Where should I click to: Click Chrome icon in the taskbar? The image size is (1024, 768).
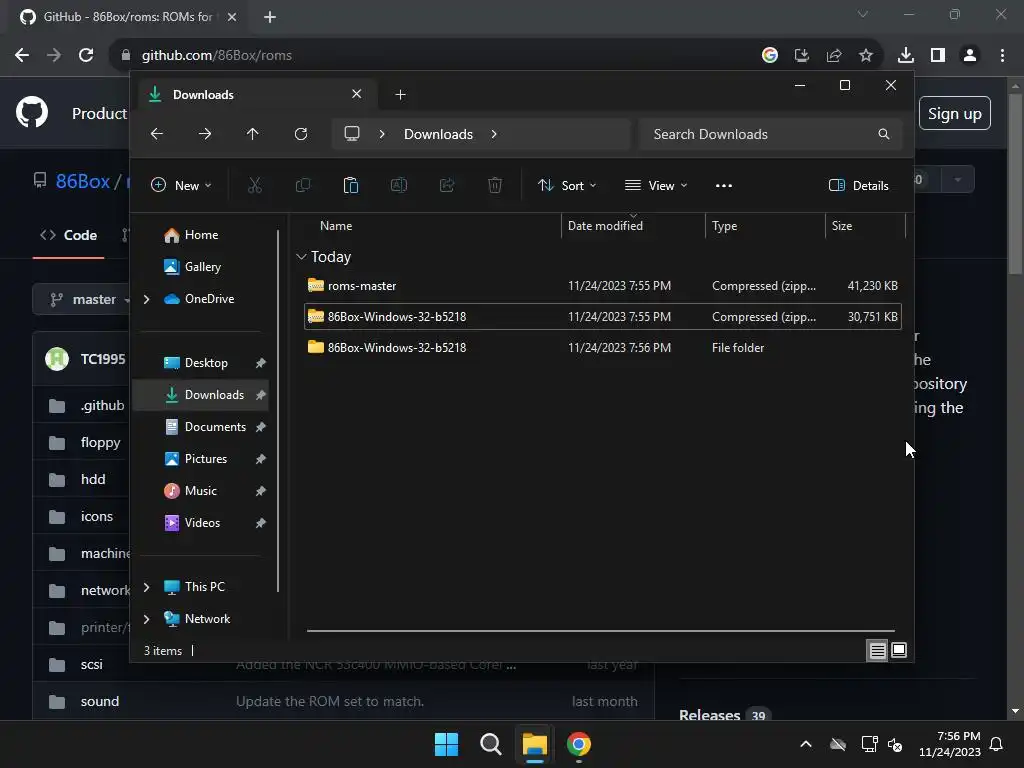[579, 744]
